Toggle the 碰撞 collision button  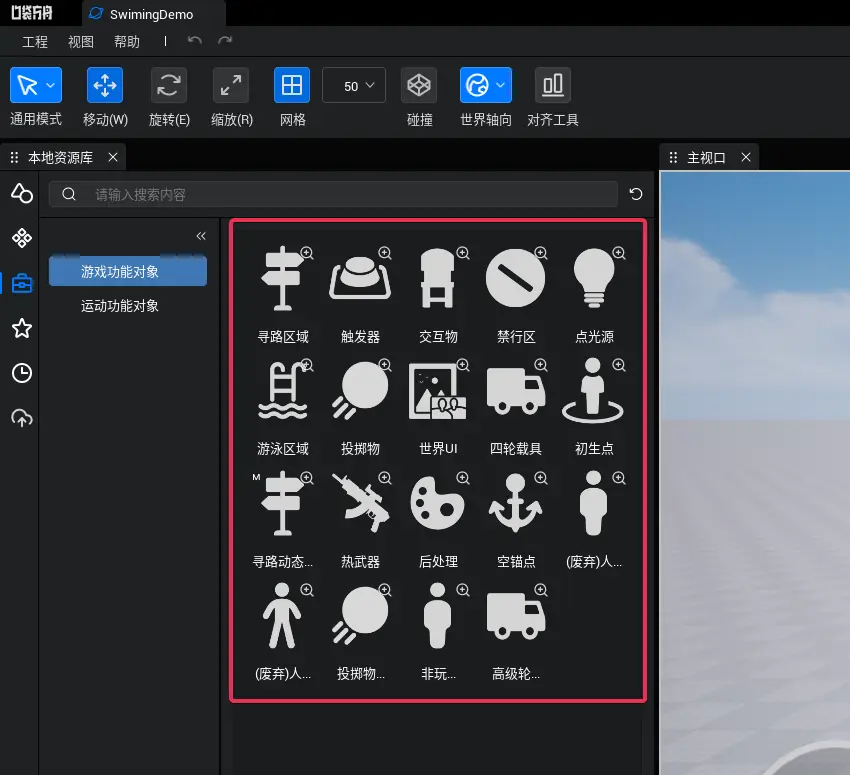click(x=419, y=85)
